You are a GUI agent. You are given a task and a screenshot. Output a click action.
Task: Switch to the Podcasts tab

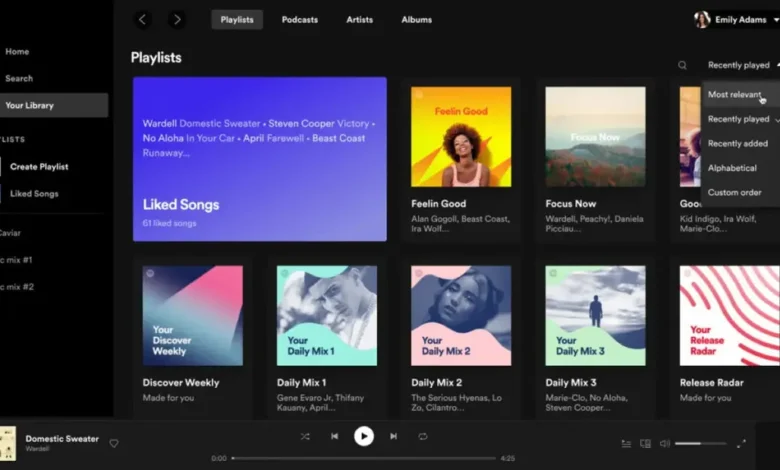(299, 20)
